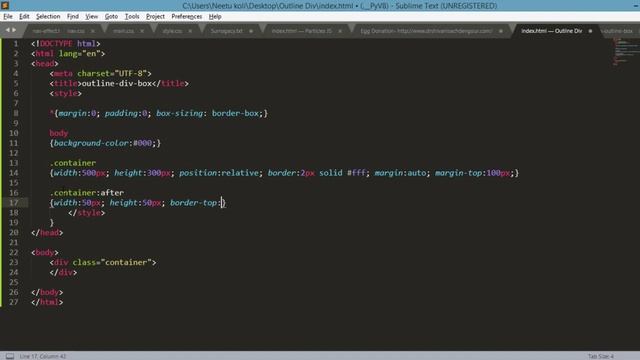Image resolution: width=640 pixels, height=360 pixels.
Task: Click the 'border-top' property on line 17
Action: click(x=193, y=202)
